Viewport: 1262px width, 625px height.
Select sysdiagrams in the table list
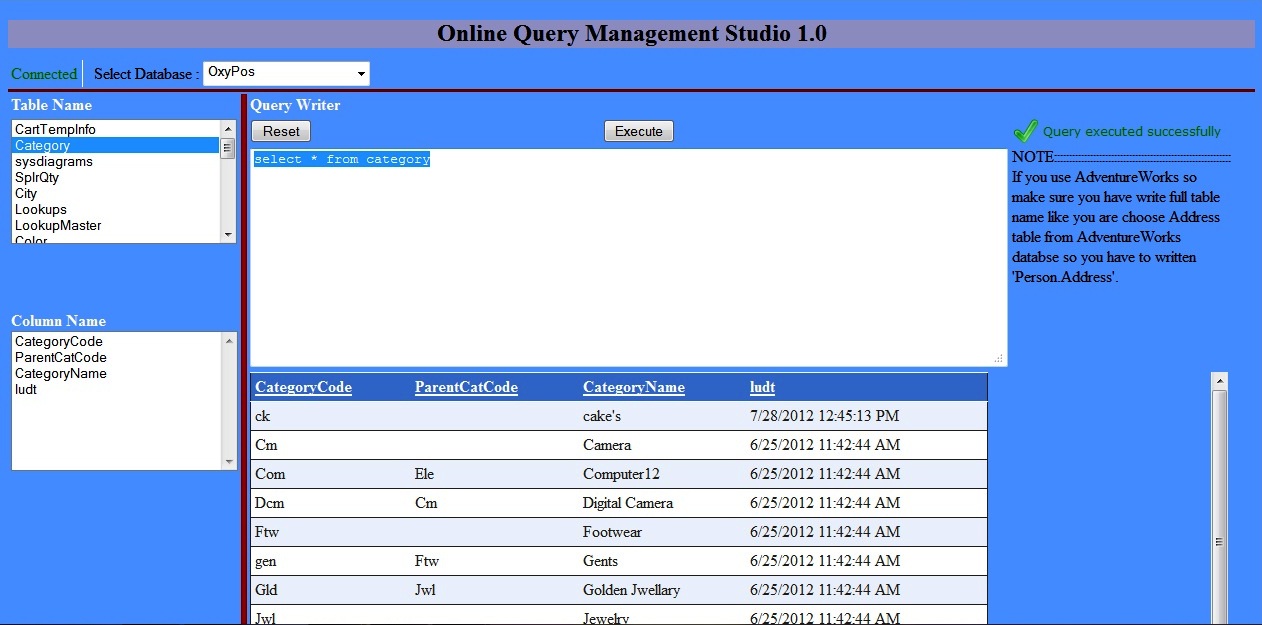pos(116,161)
